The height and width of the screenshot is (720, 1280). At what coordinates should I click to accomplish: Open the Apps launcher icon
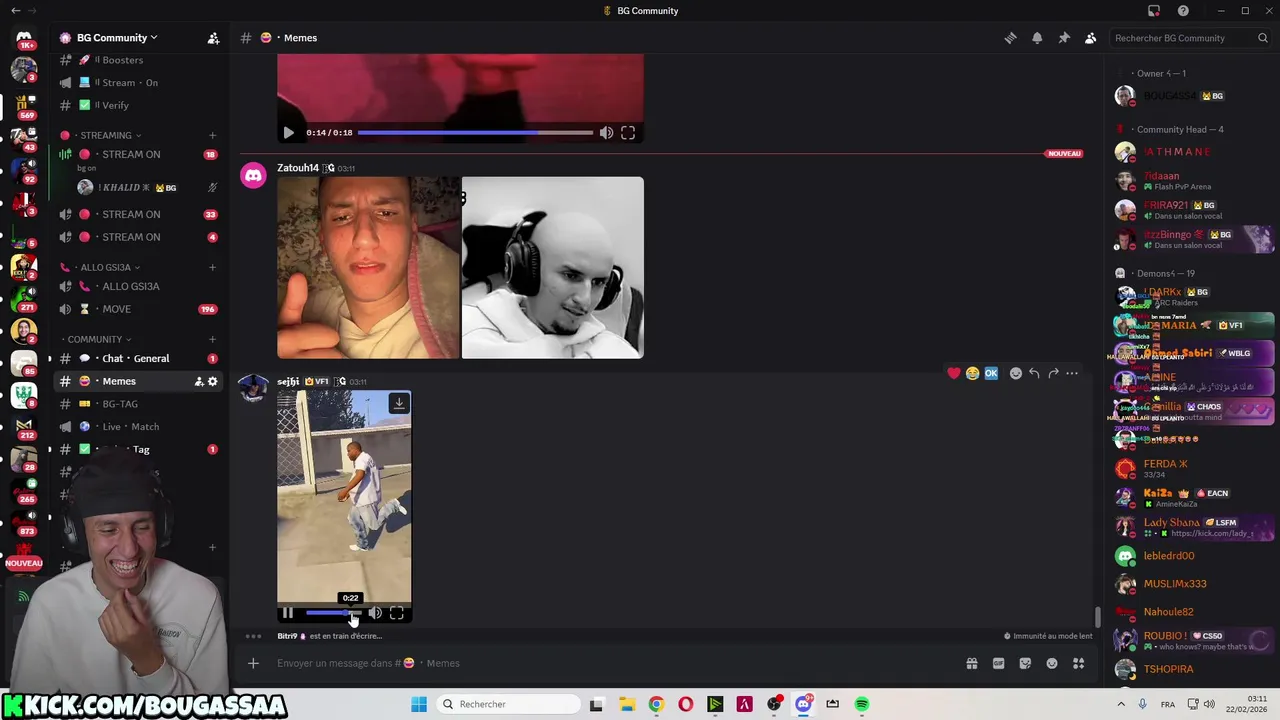(1079, 663)
